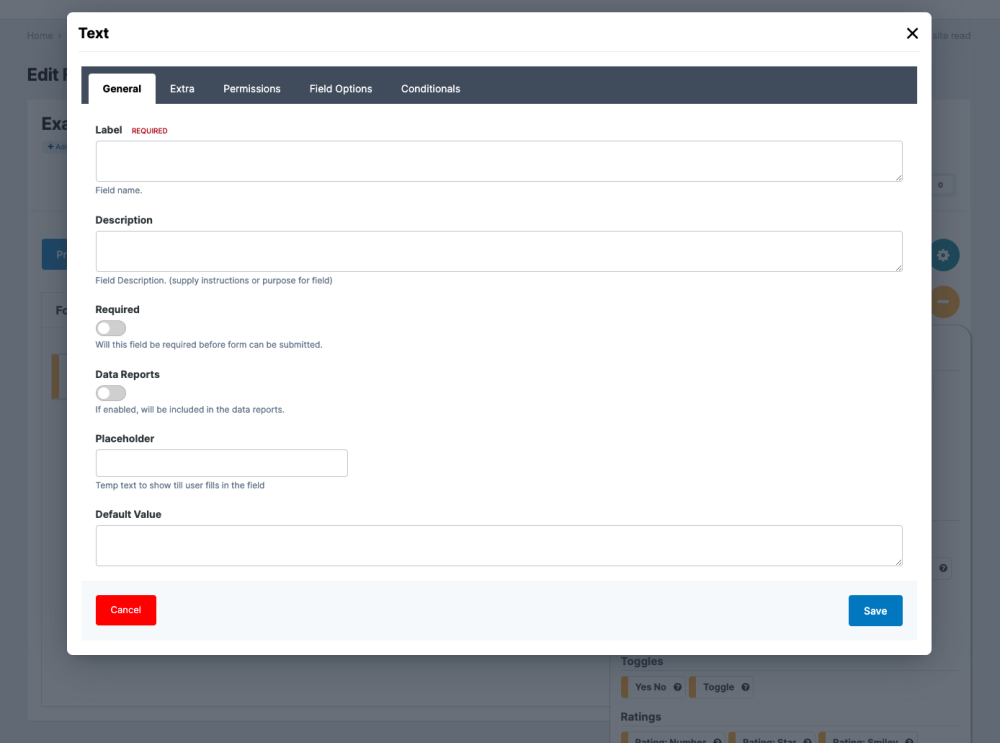Viewport: 1000px width, 743px height.
Task: Switch to the General tab
Action: (x=122, y=89)
